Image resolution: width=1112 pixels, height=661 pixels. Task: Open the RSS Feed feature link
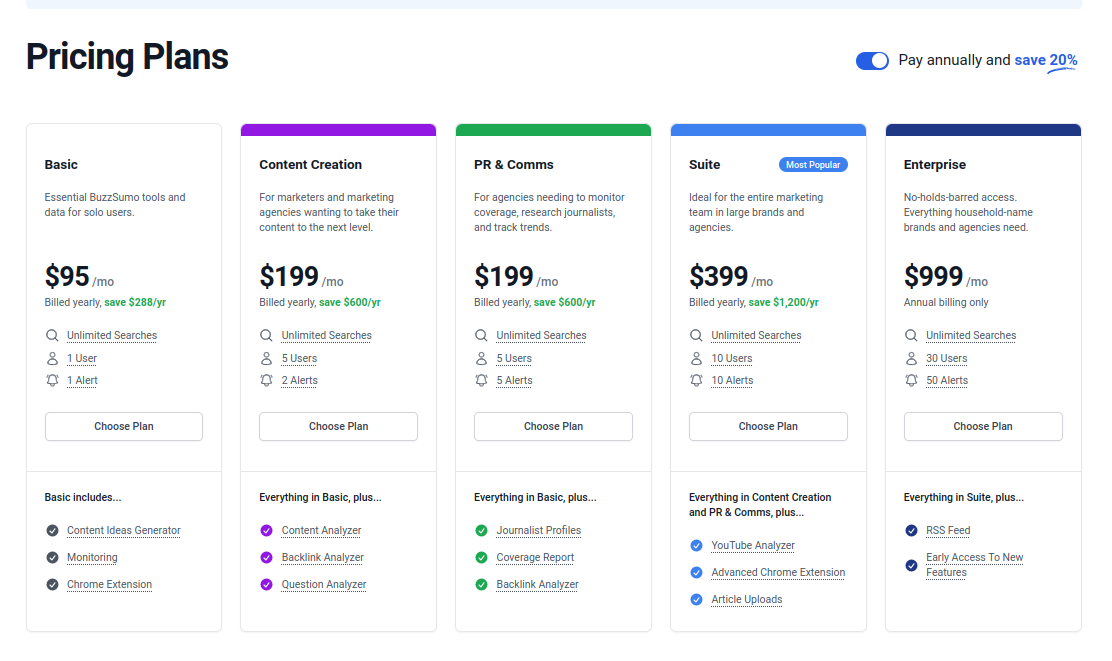(x=948, y=531)
